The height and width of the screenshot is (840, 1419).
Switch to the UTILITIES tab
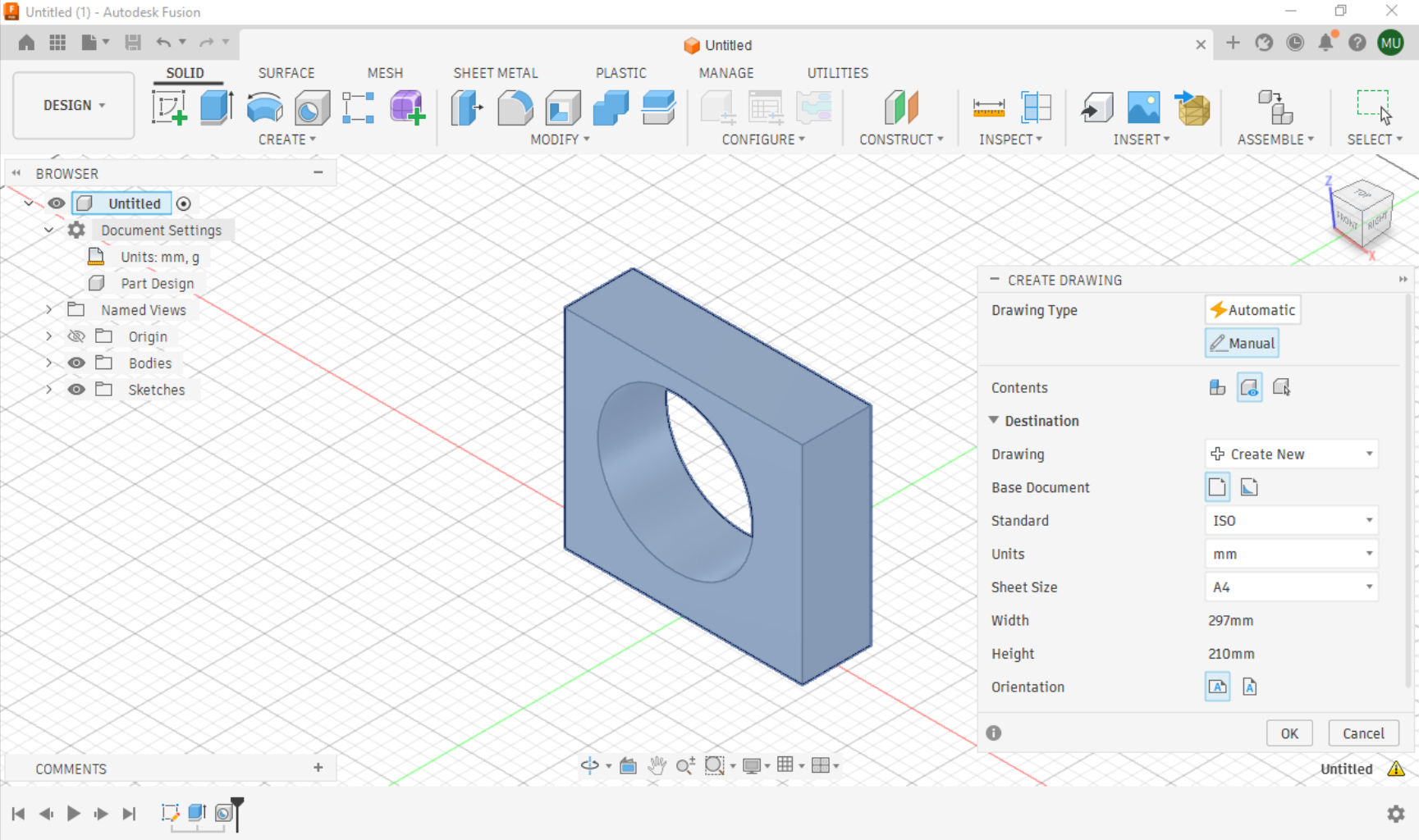point(838,73)
